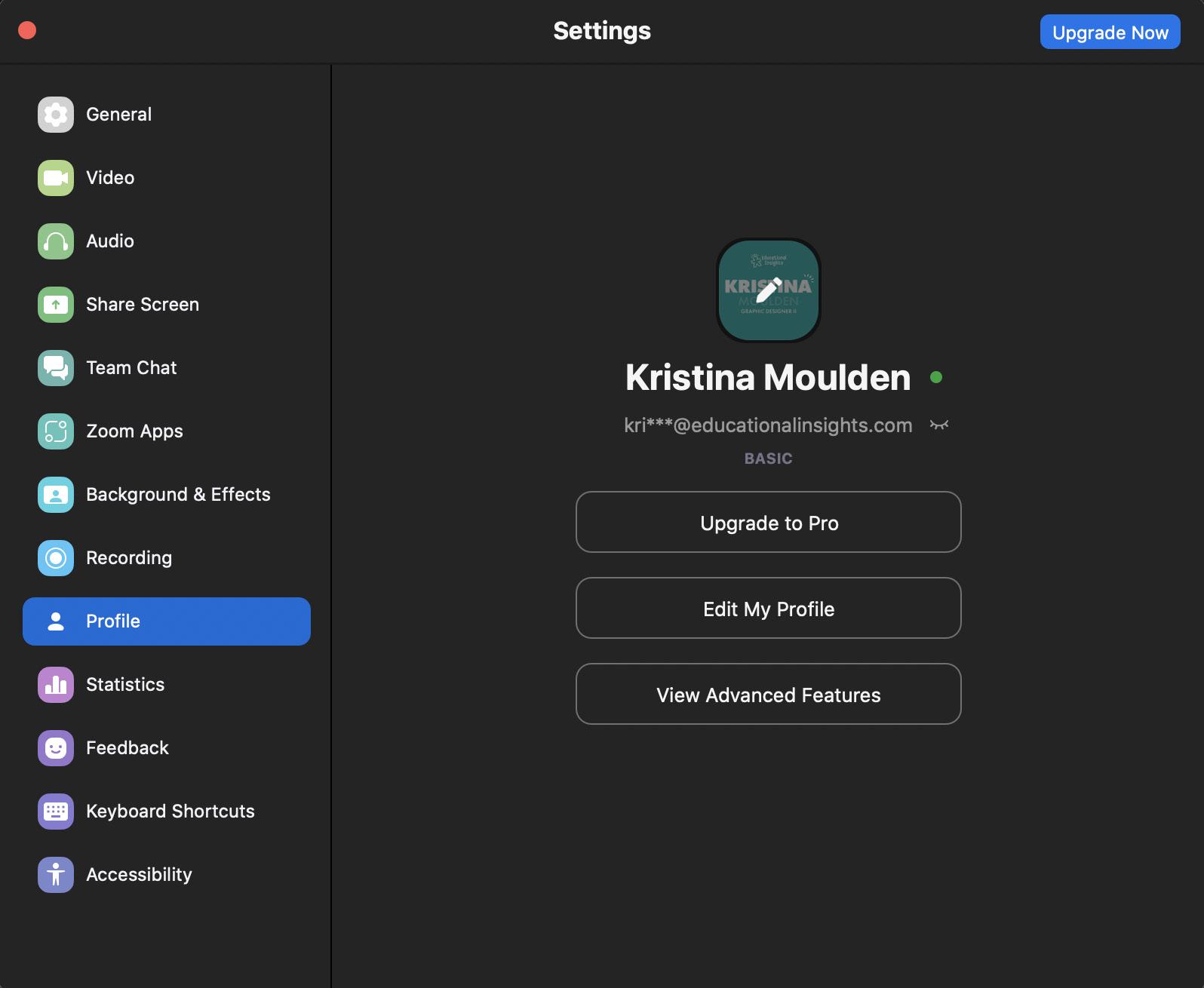Click the "BASIC" plan label

pyautogui.click(x=769, y=459)
